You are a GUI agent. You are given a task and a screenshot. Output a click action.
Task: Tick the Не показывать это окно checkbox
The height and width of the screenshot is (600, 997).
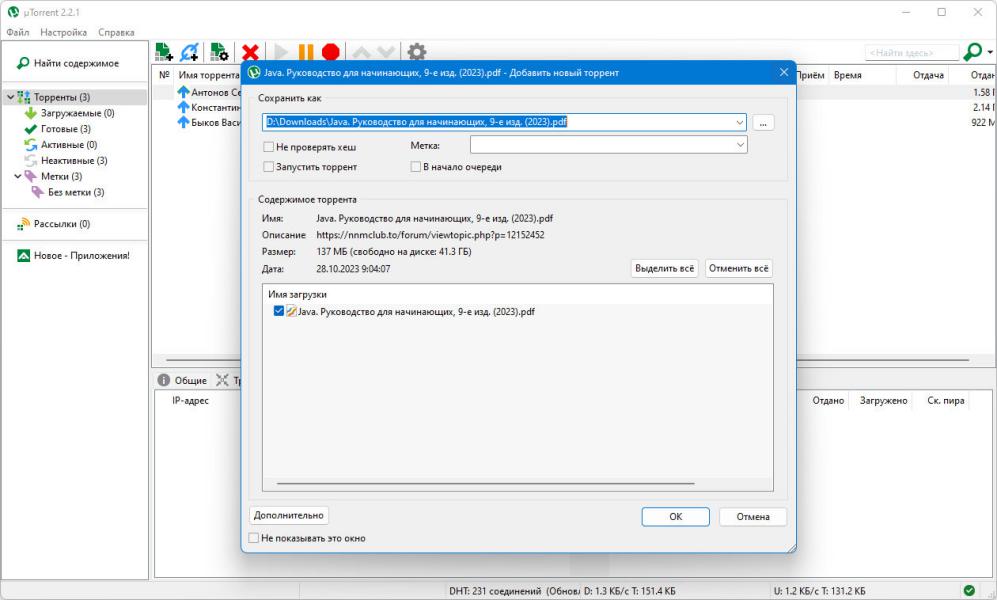pos(254,538)
